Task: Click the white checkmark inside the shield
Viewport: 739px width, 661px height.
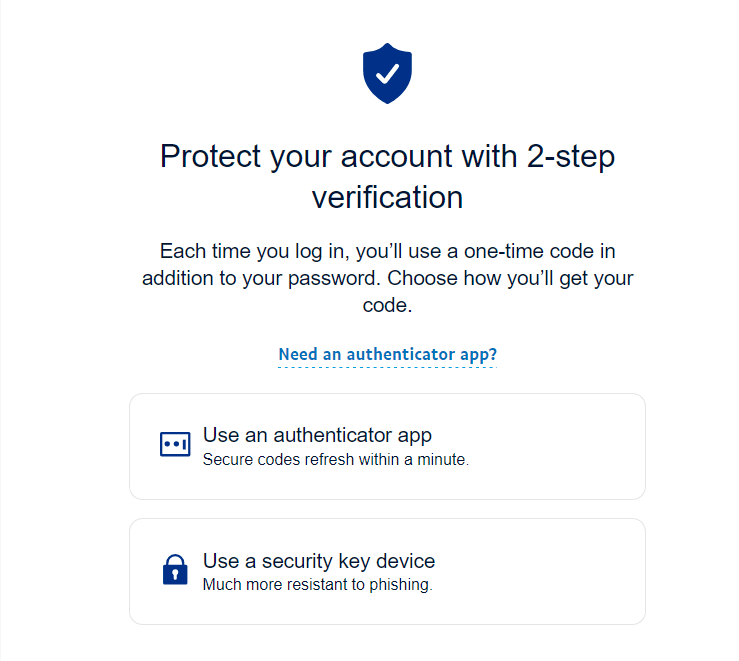Action: click(x=387, y=72)
